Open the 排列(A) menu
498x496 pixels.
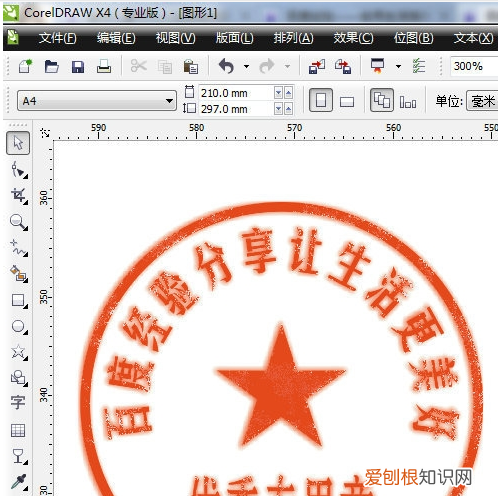coord(293,38)
